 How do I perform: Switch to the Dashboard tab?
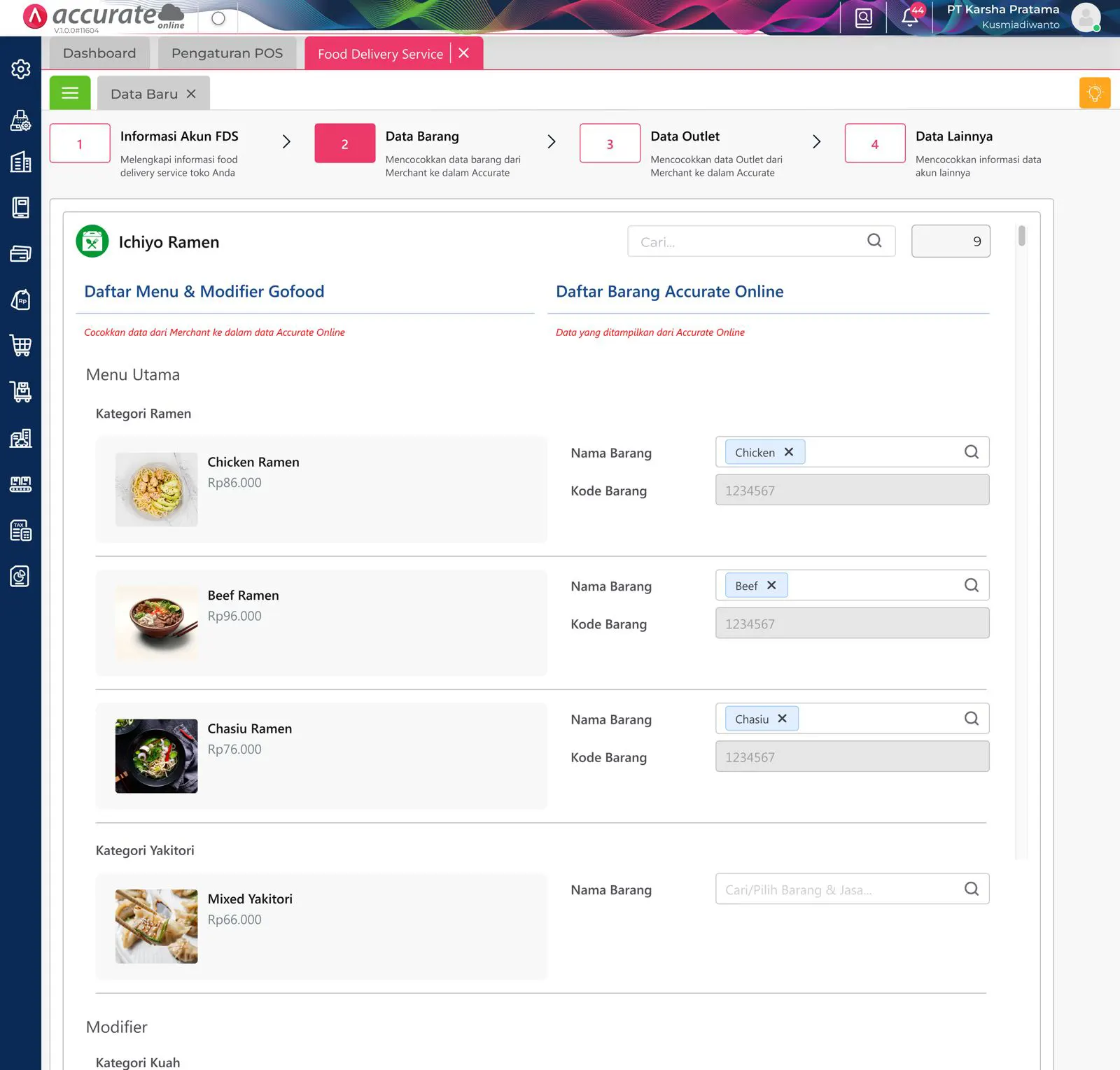pos(99,53)
